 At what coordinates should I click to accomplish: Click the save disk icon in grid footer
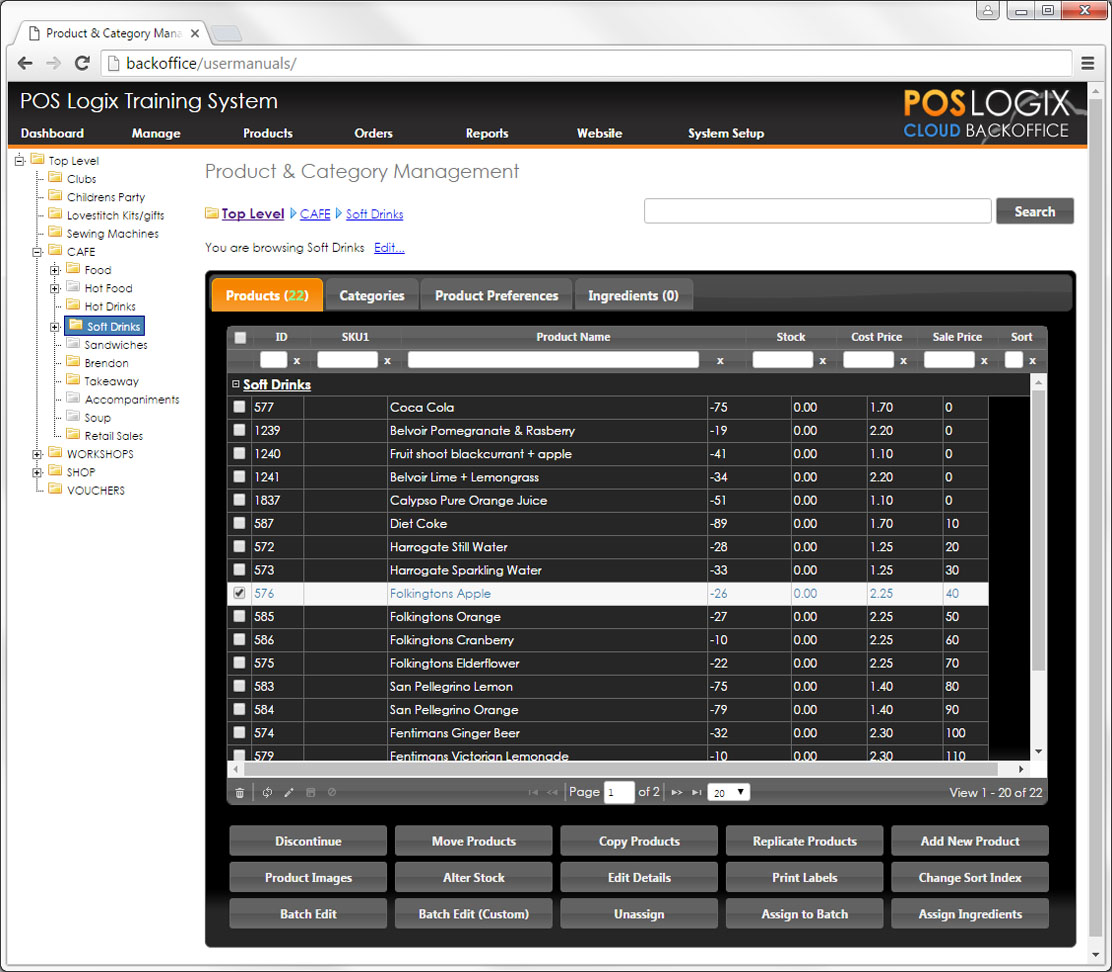(311, 793)
